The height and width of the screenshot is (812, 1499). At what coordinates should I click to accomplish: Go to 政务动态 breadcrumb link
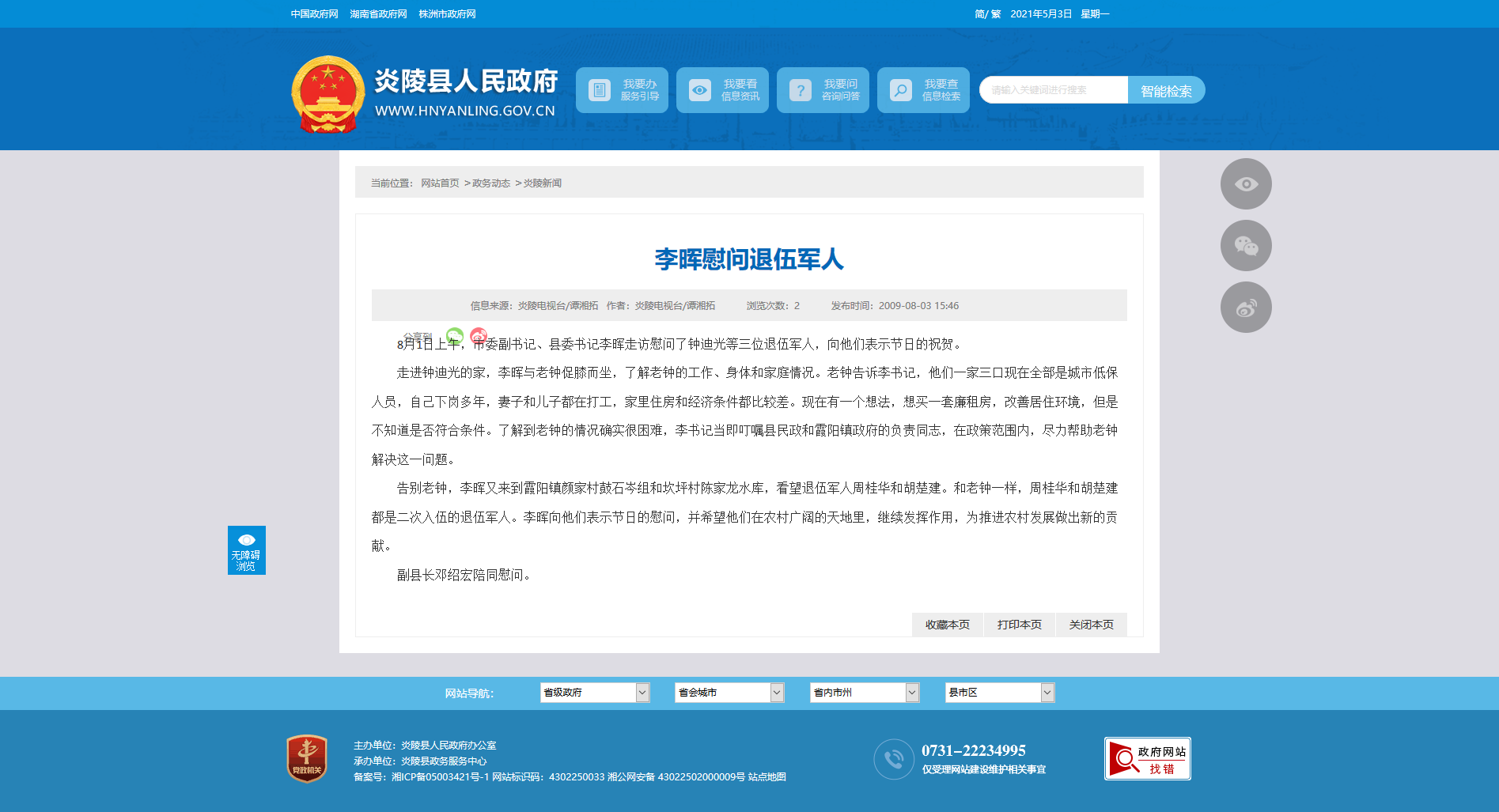pos(490,183)
